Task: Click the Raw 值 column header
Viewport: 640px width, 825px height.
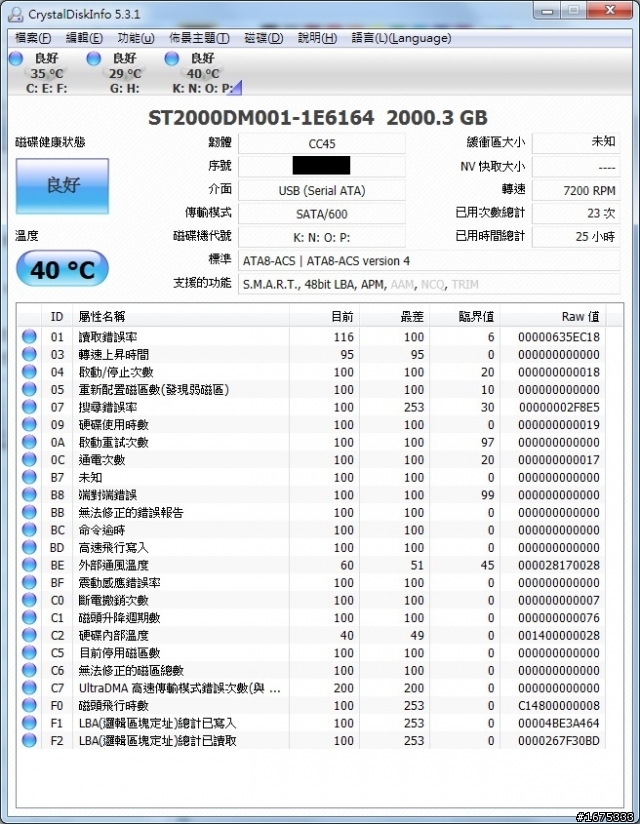Action: (x=552, y=317)
